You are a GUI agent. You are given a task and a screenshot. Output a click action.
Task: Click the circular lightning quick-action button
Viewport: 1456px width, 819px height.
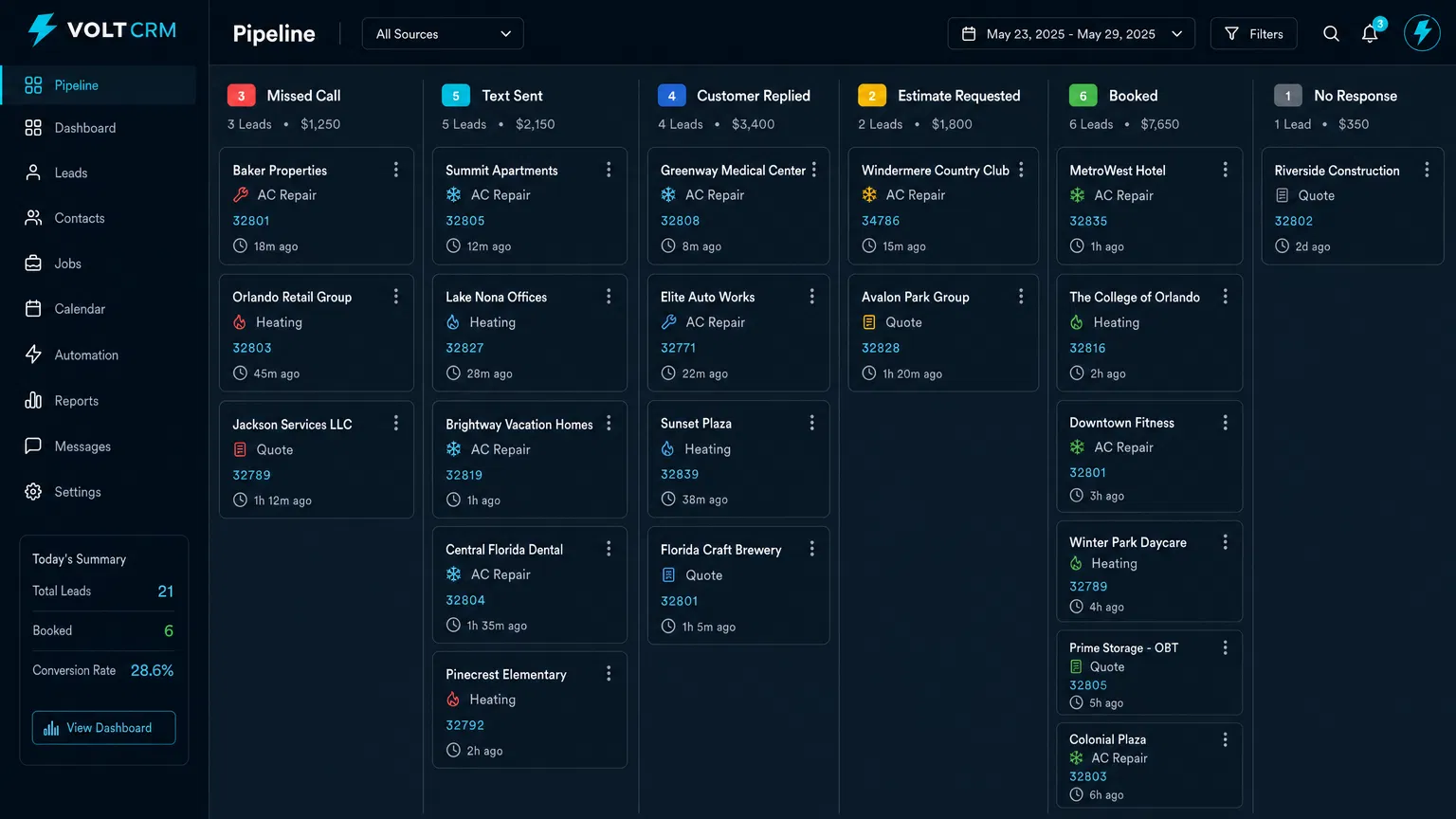click(1422, 33)
